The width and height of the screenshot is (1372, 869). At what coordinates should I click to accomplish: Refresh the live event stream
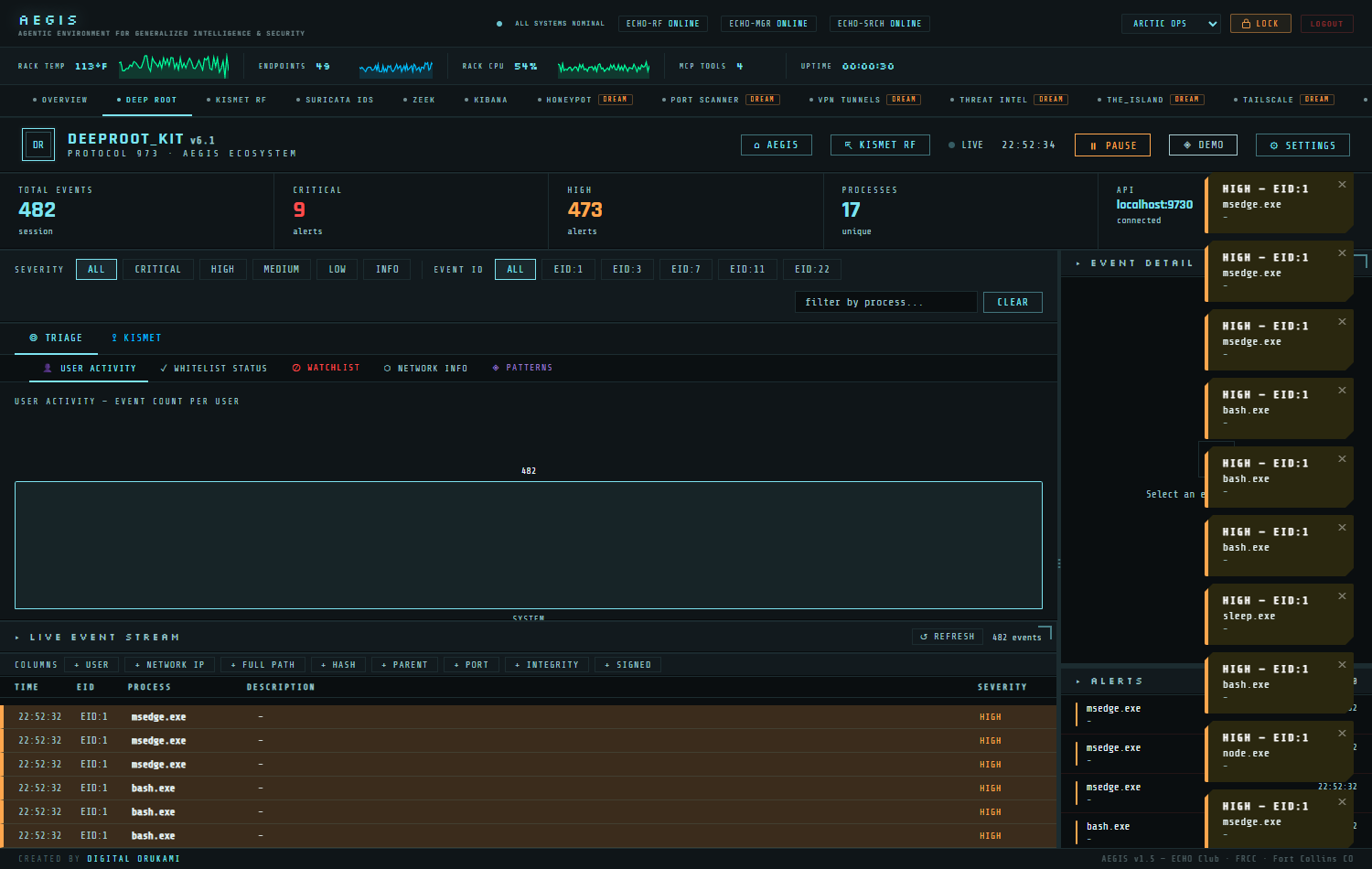tap(948, 637)
